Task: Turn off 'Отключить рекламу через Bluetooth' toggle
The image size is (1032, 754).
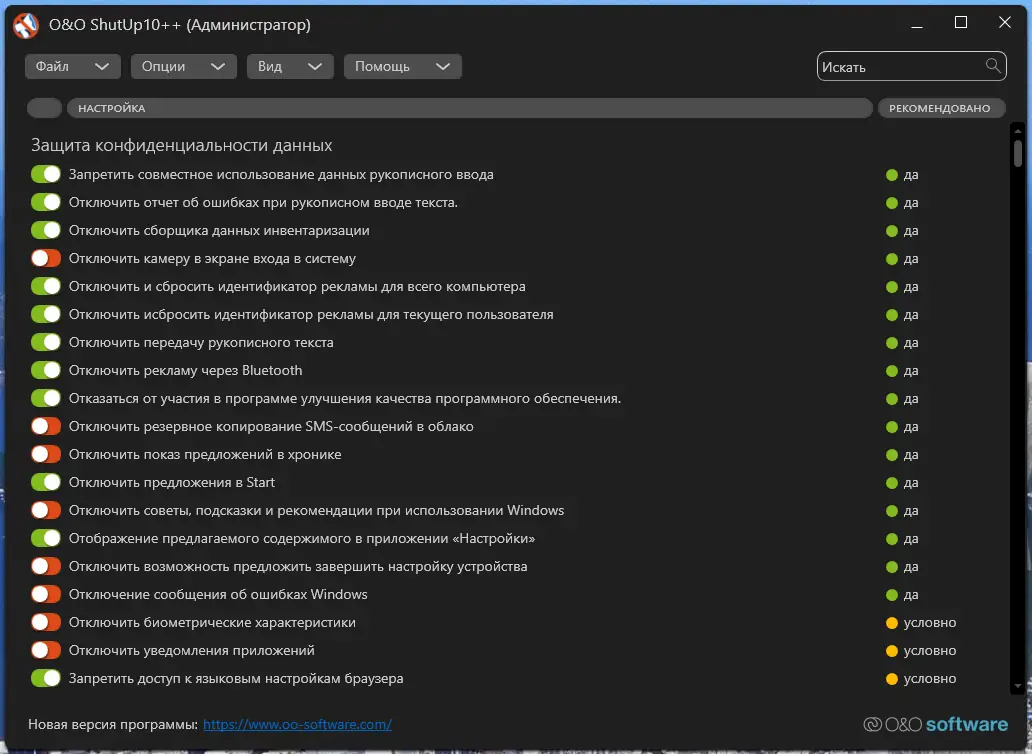Action: point(46,371)
